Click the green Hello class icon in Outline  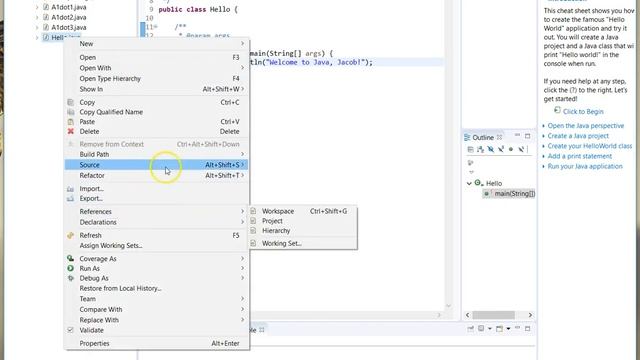[x=478, y=182]
